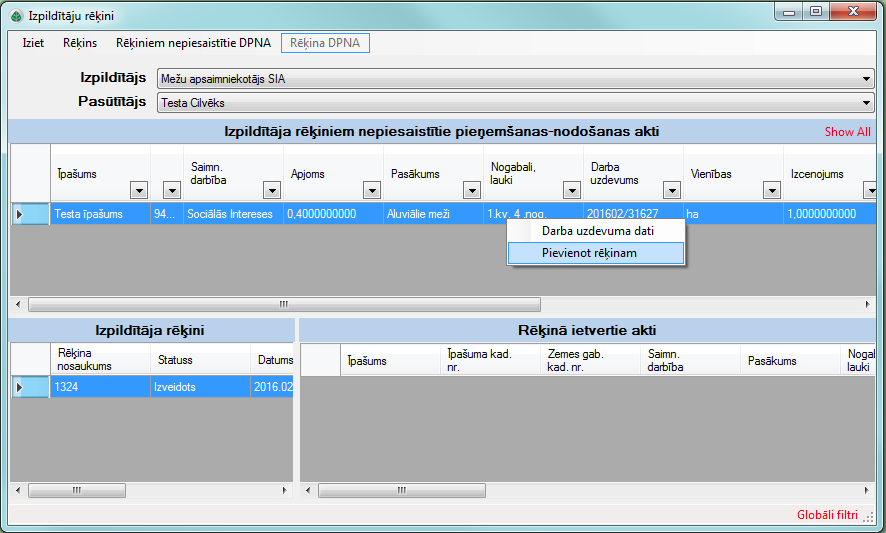Open filter dropdown for Īpašums column
Image resolution: width=886 pixels, height=533 pixels.
click(x=139, y=191)
